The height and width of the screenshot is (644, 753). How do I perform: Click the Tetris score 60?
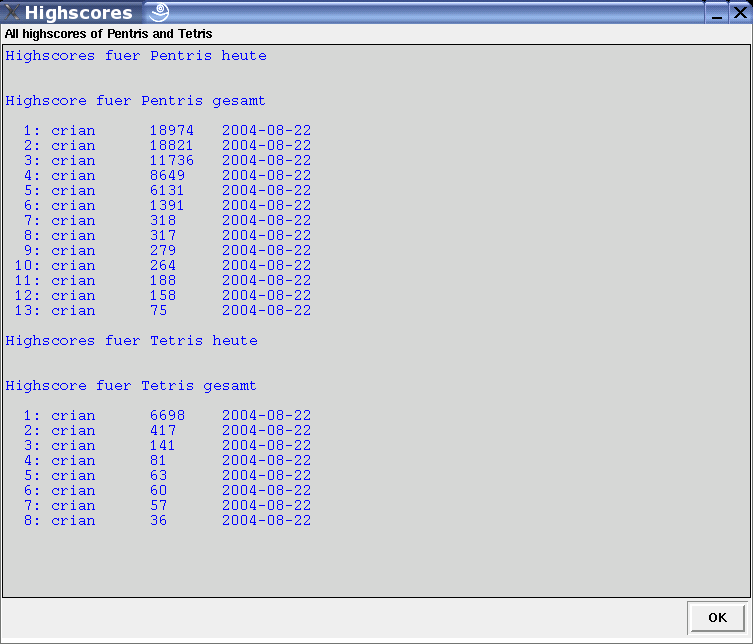coord(158,490)
